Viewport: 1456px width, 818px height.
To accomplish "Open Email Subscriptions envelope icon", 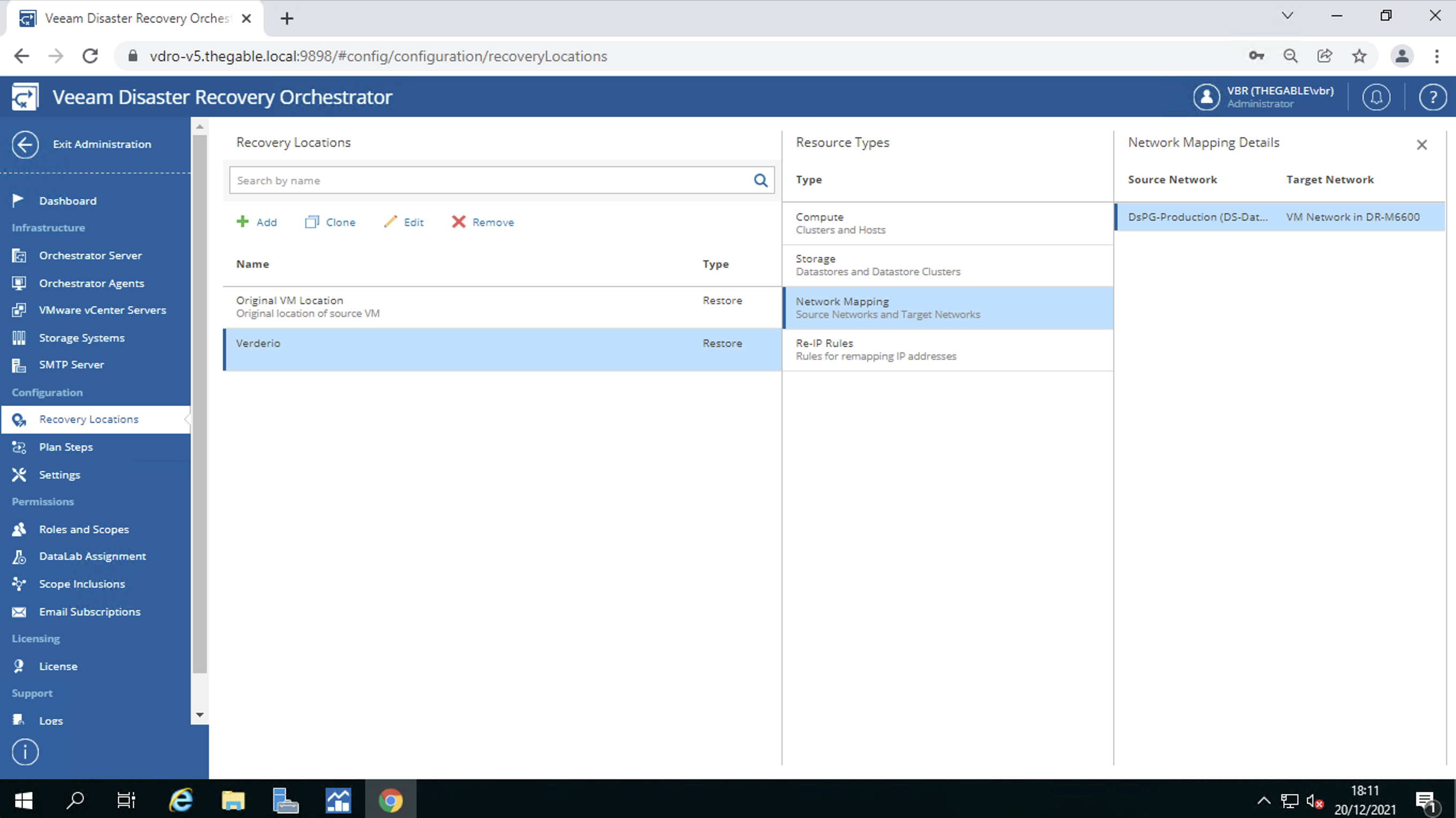I will pyautogui.click(x=19, y=612).
